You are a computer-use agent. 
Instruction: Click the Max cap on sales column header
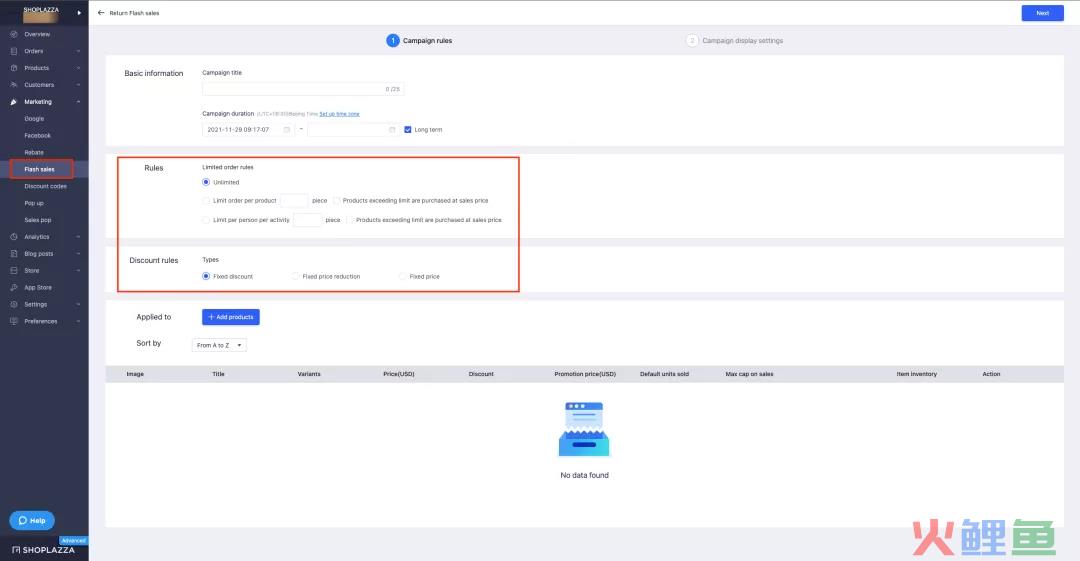[749, 374]
